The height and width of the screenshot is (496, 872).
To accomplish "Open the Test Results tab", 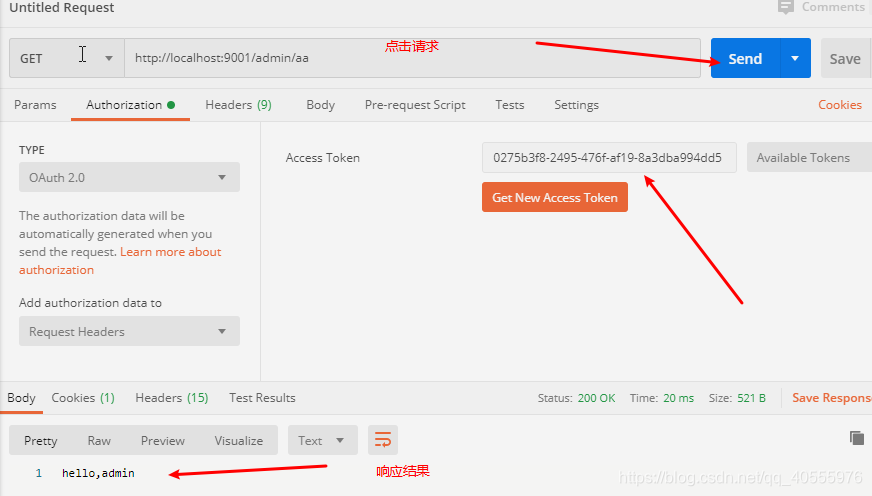I will point(262,398).
